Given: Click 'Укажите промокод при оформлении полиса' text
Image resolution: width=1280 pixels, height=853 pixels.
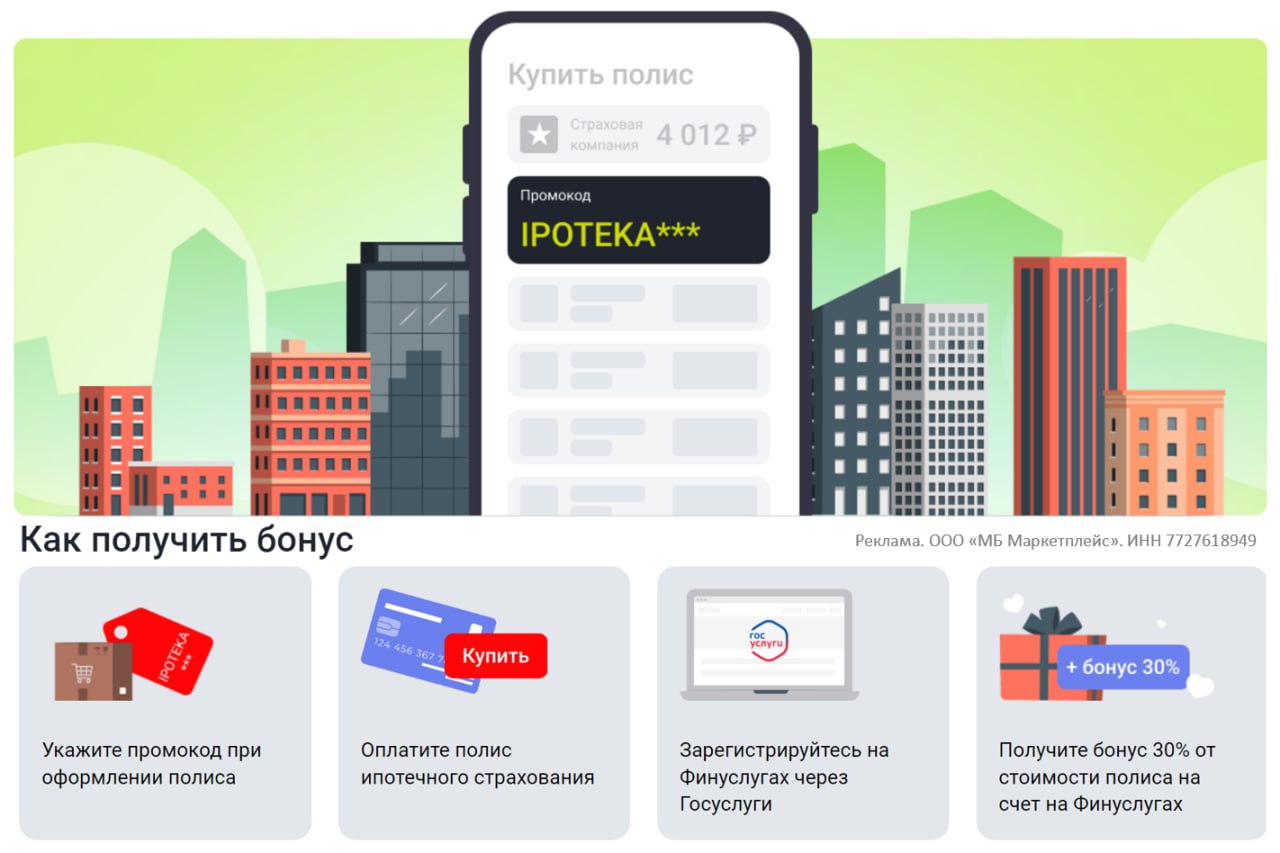Looking at the screenshot, I should click(151, 764).
